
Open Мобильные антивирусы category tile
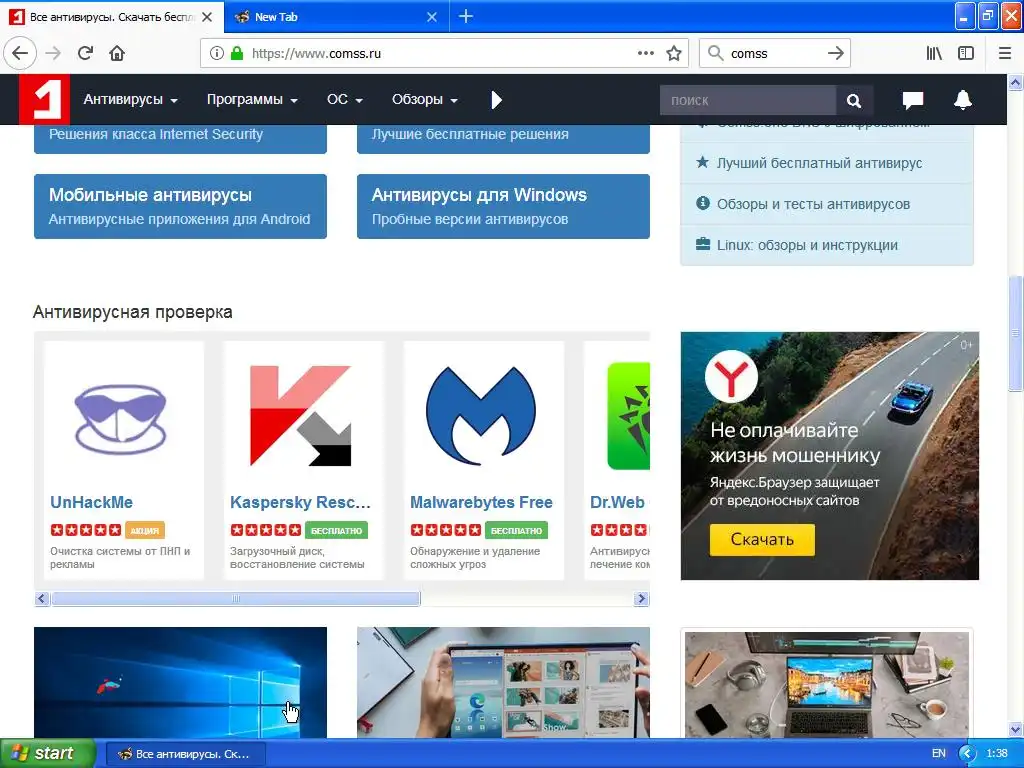click(x=180, y=206)
